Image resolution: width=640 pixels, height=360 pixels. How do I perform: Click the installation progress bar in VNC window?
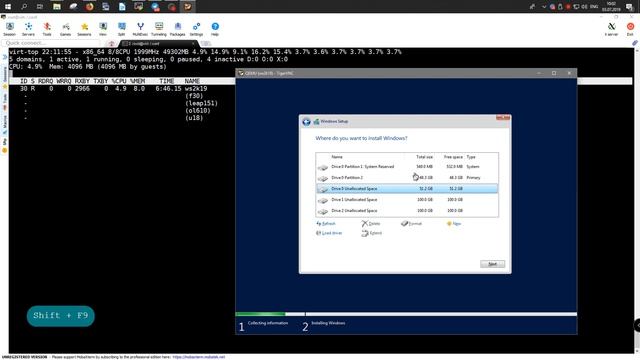(x=406, y=314)
